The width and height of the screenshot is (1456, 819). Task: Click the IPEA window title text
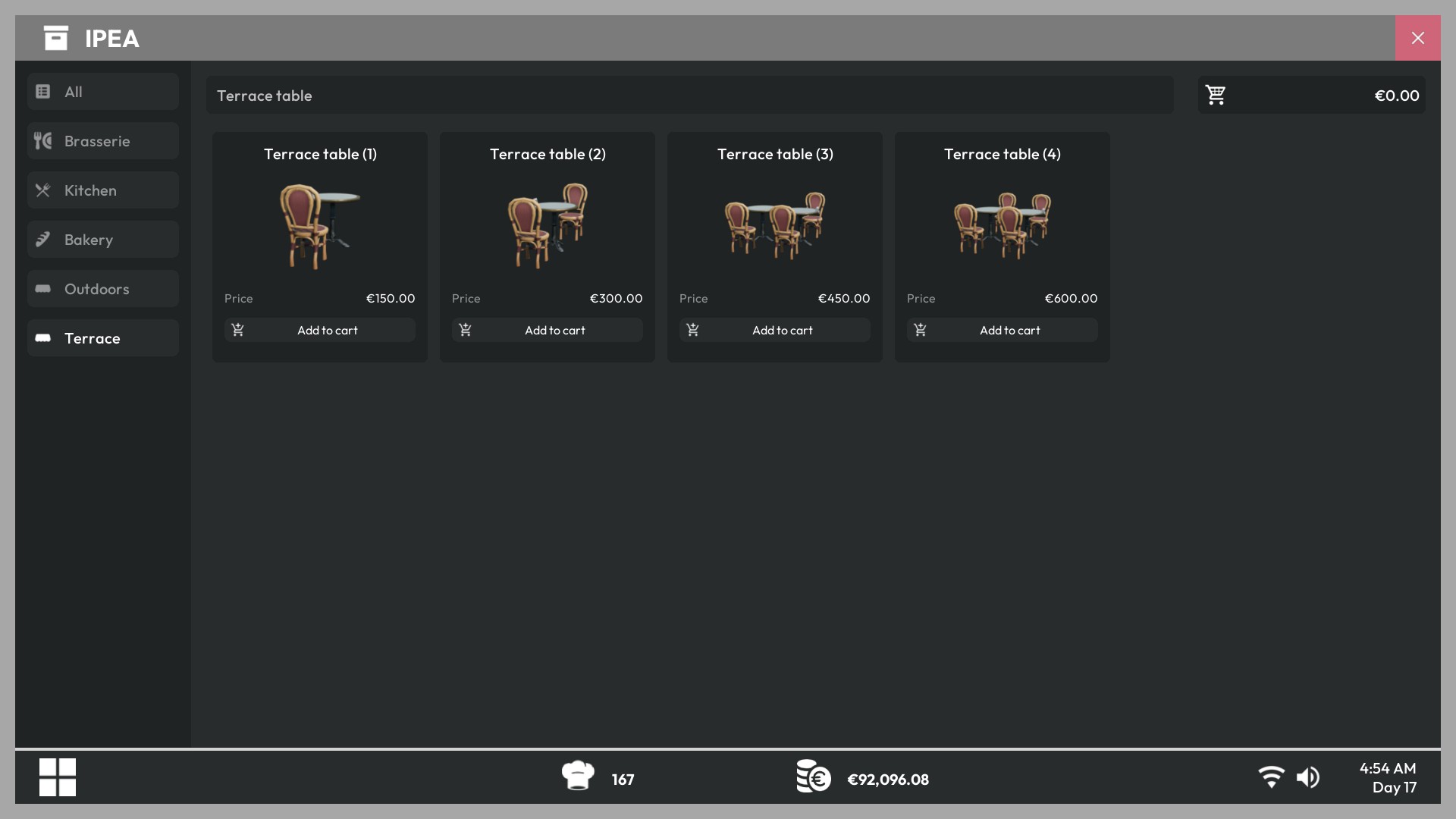click(112, 38)
